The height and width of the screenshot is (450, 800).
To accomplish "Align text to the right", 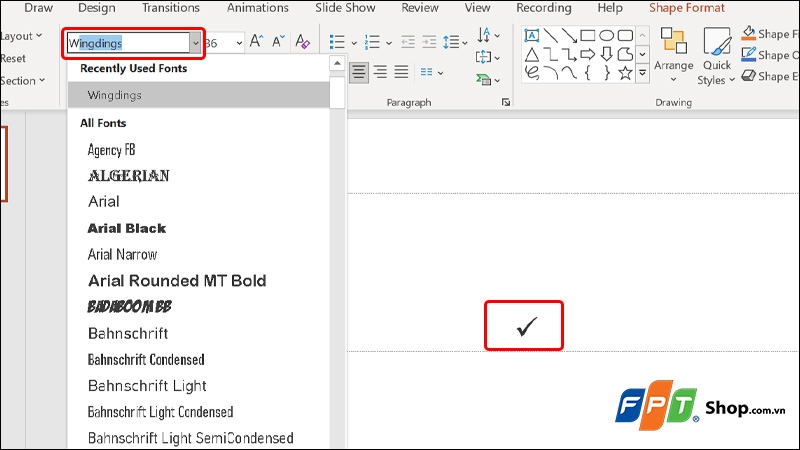I will pyautogui.click(x=380, y=72).
